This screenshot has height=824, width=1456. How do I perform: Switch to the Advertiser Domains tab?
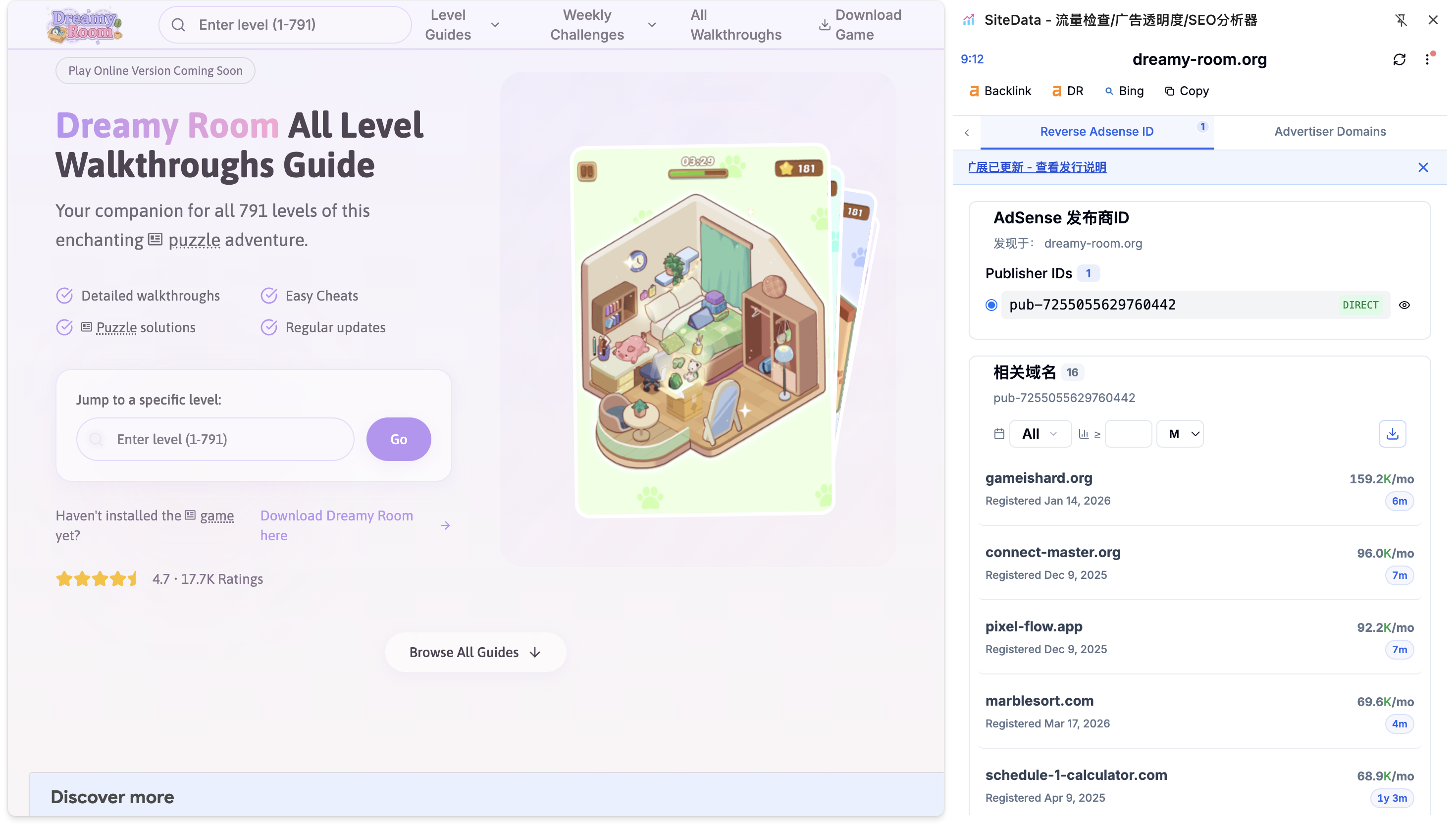tap(1330, 132)
